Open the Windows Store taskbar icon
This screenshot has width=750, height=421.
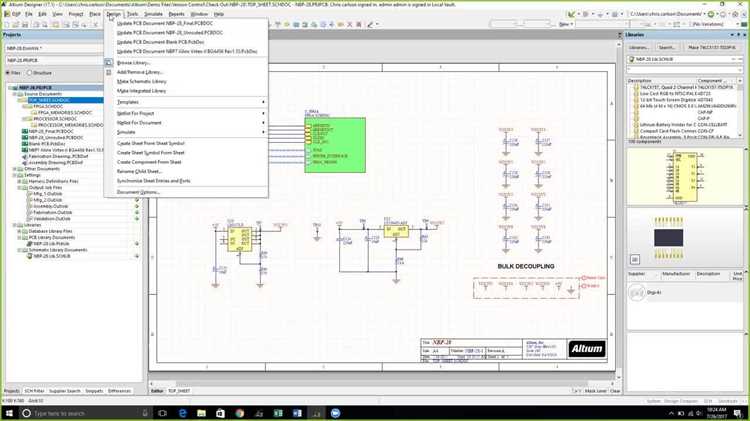(x=221, y=413)
